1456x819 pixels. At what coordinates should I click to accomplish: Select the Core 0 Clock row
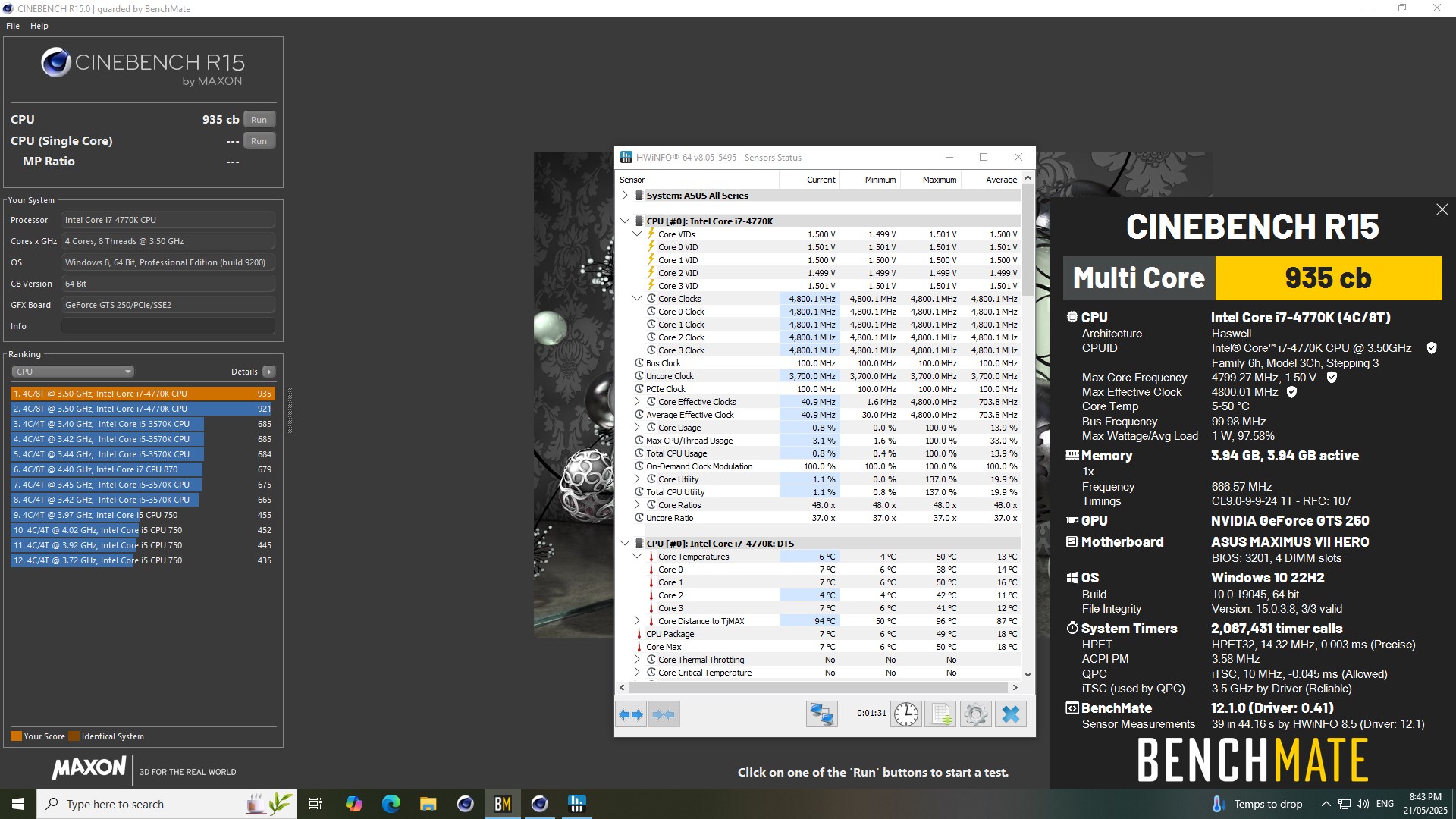(818, 312)
